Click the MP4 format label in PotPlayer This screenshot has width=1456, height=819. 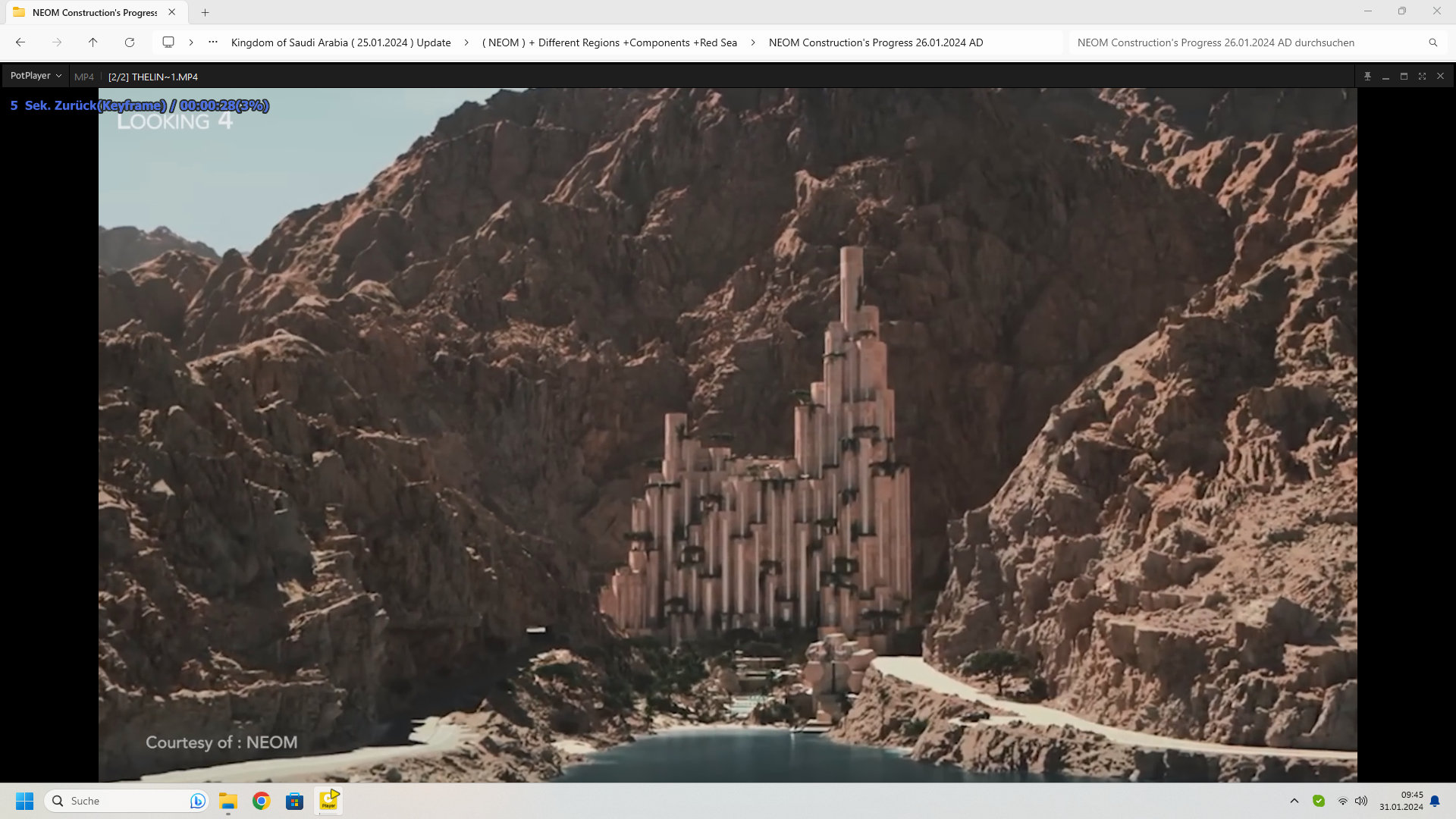click(84, 77)
